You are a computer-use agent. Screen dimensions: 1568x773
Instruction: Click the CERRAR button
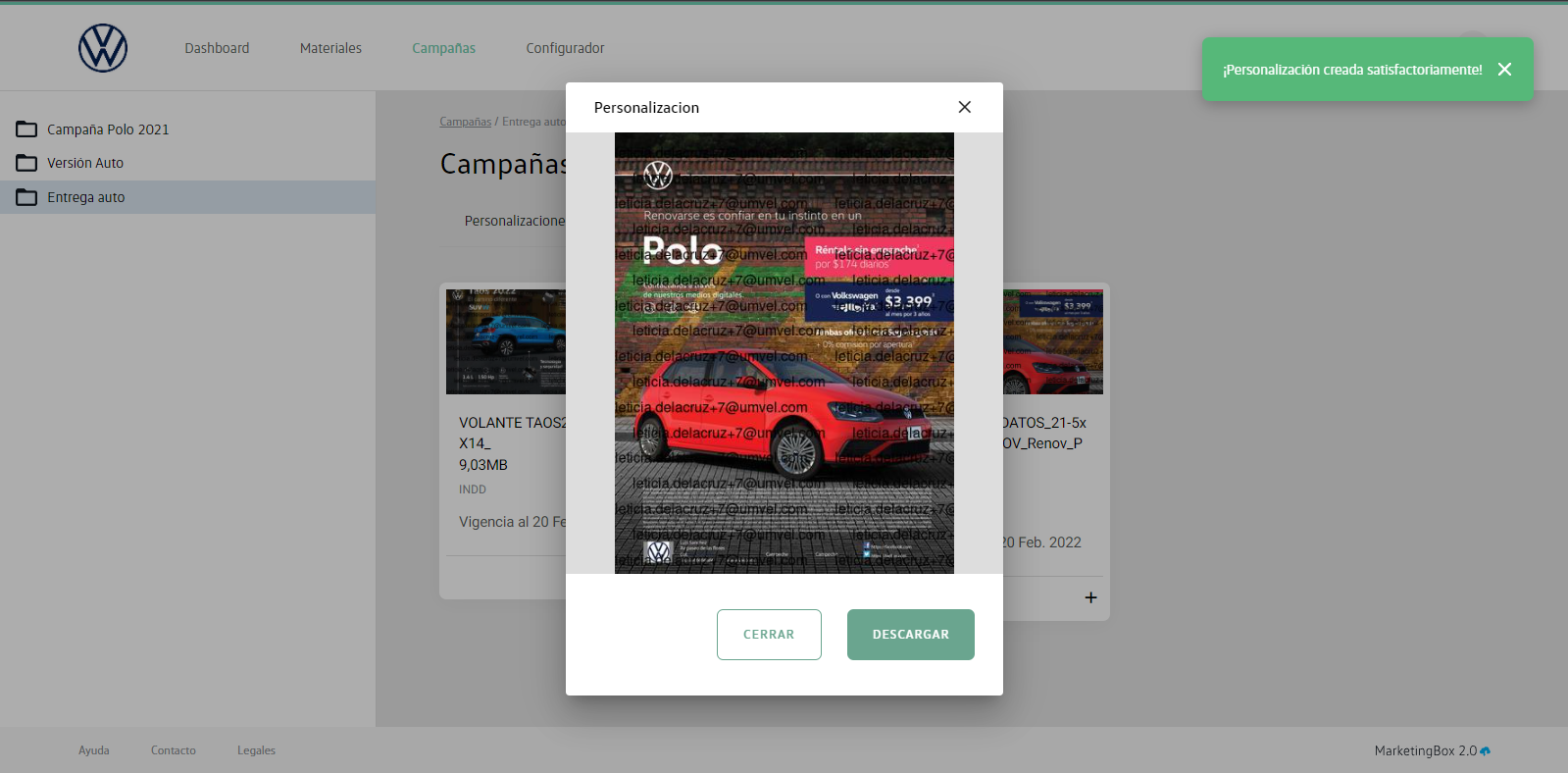point(769,635)
